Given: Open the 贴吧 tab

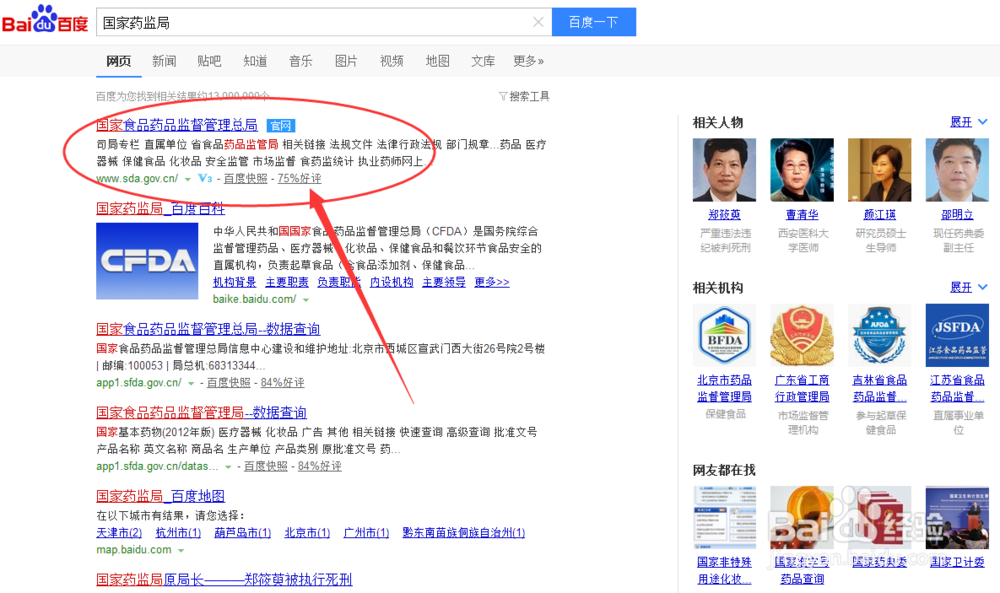Looking at the screenshot, I should pyautogui.click(x=209, y=61).
